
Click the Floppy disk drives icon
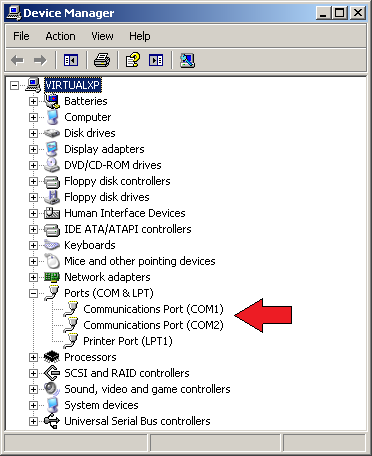[x=52, y=197]
